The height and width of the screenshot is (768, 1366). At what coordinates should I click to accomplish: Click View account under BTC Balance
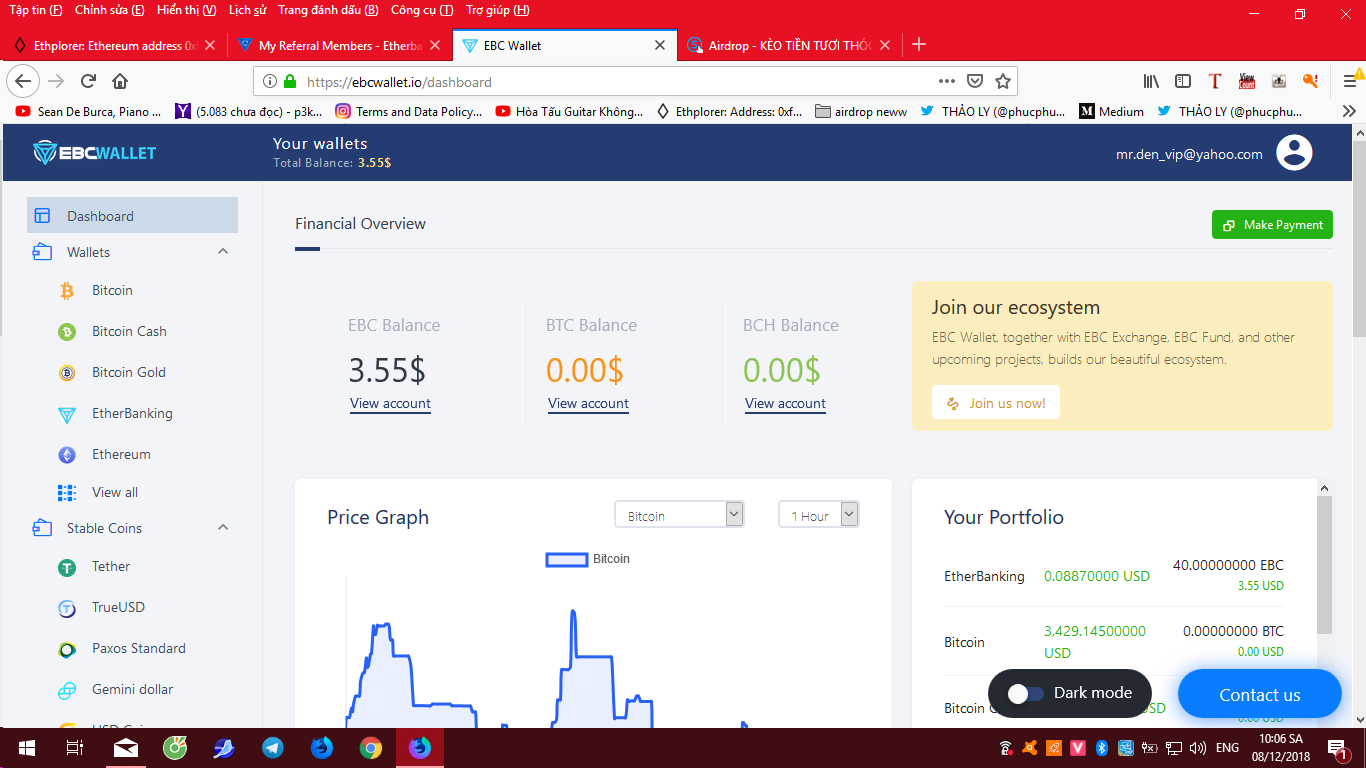pos(588,404)
